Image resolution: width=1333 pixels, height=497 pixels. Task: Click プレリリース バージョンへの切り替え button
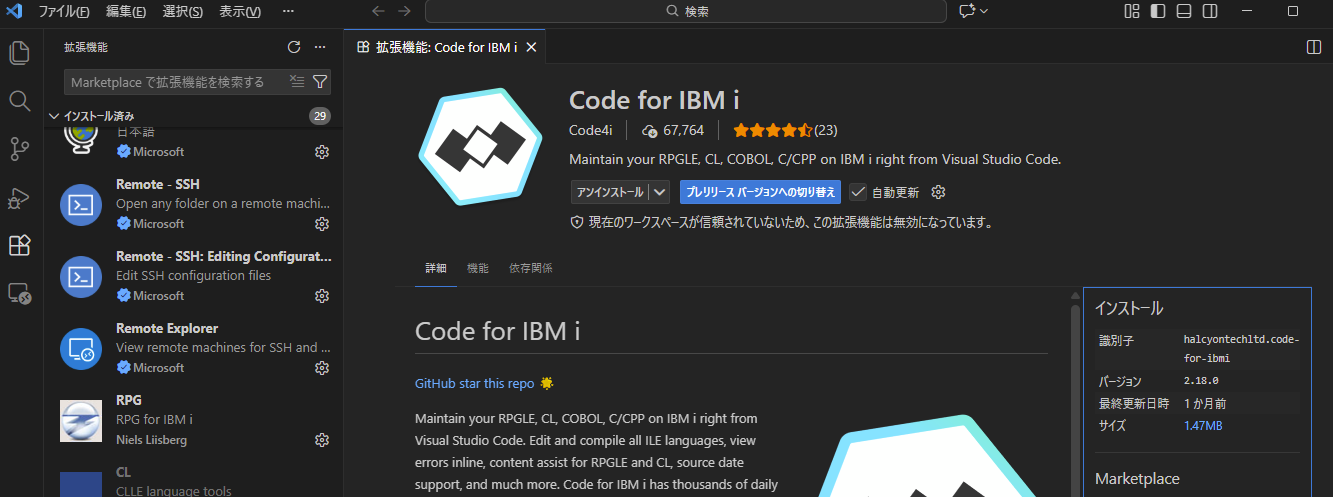pos(760,192)
